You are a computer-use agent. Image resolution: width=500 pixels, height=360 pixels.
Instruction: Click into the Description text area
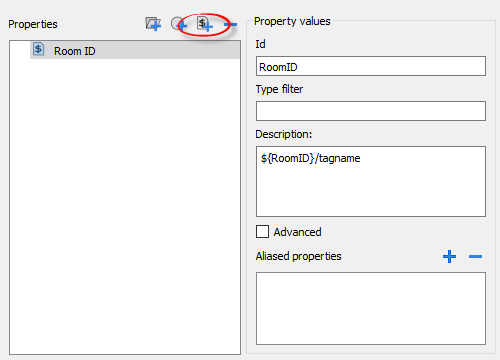[371, 181]
